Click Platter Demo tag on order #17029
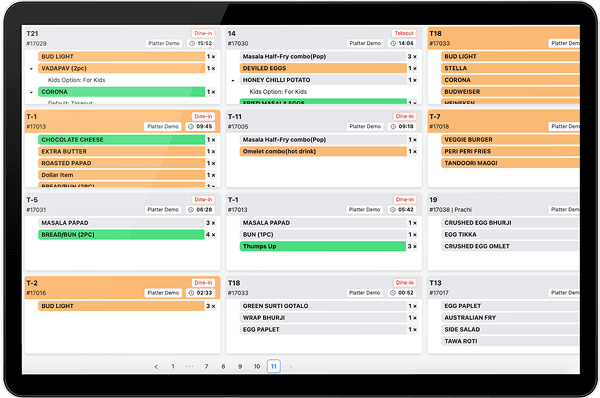Screen dimensions: 600x398 (x=164, y=44)
